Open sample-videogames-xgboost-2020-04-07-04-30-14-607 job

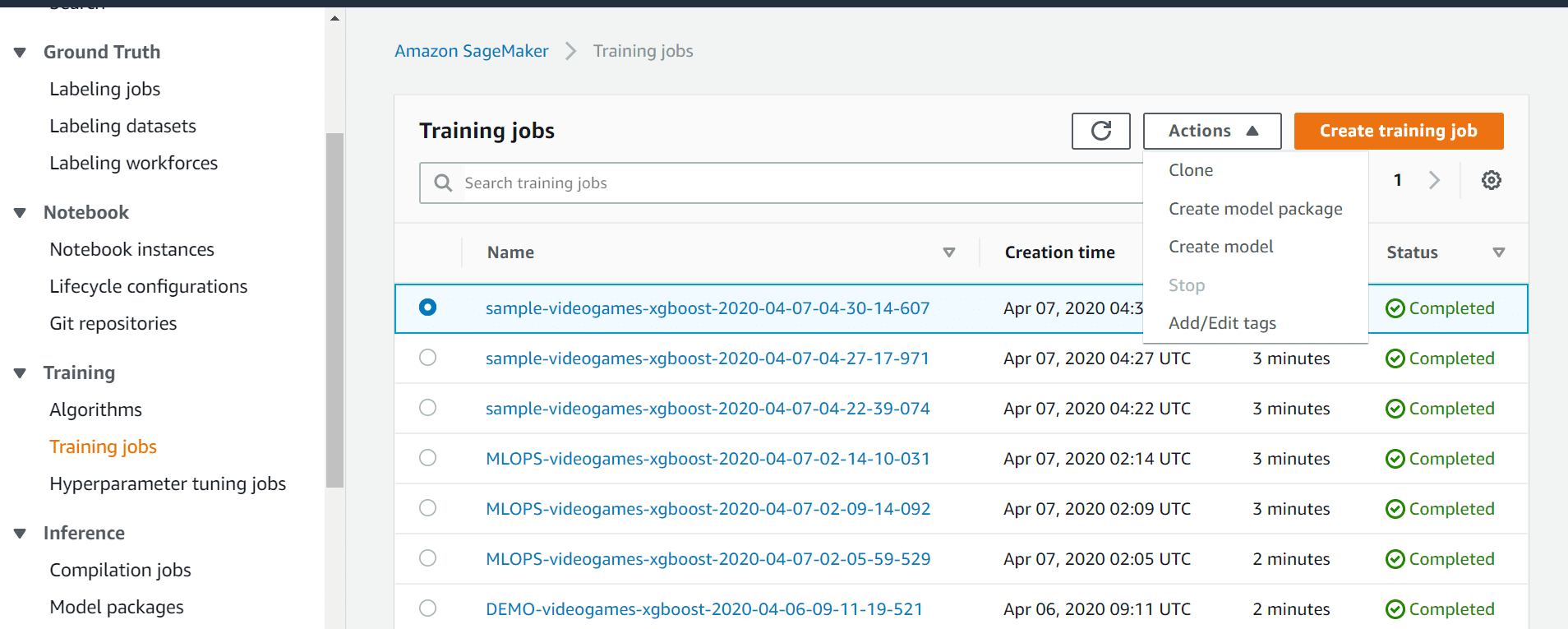(x=708, y=308)
